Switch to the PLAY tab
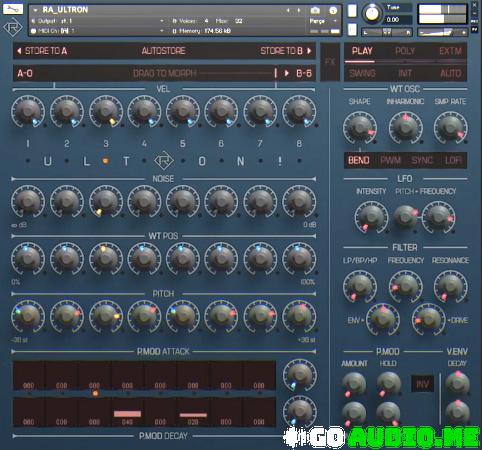This screenshot has height=450, width=482. 362,51
